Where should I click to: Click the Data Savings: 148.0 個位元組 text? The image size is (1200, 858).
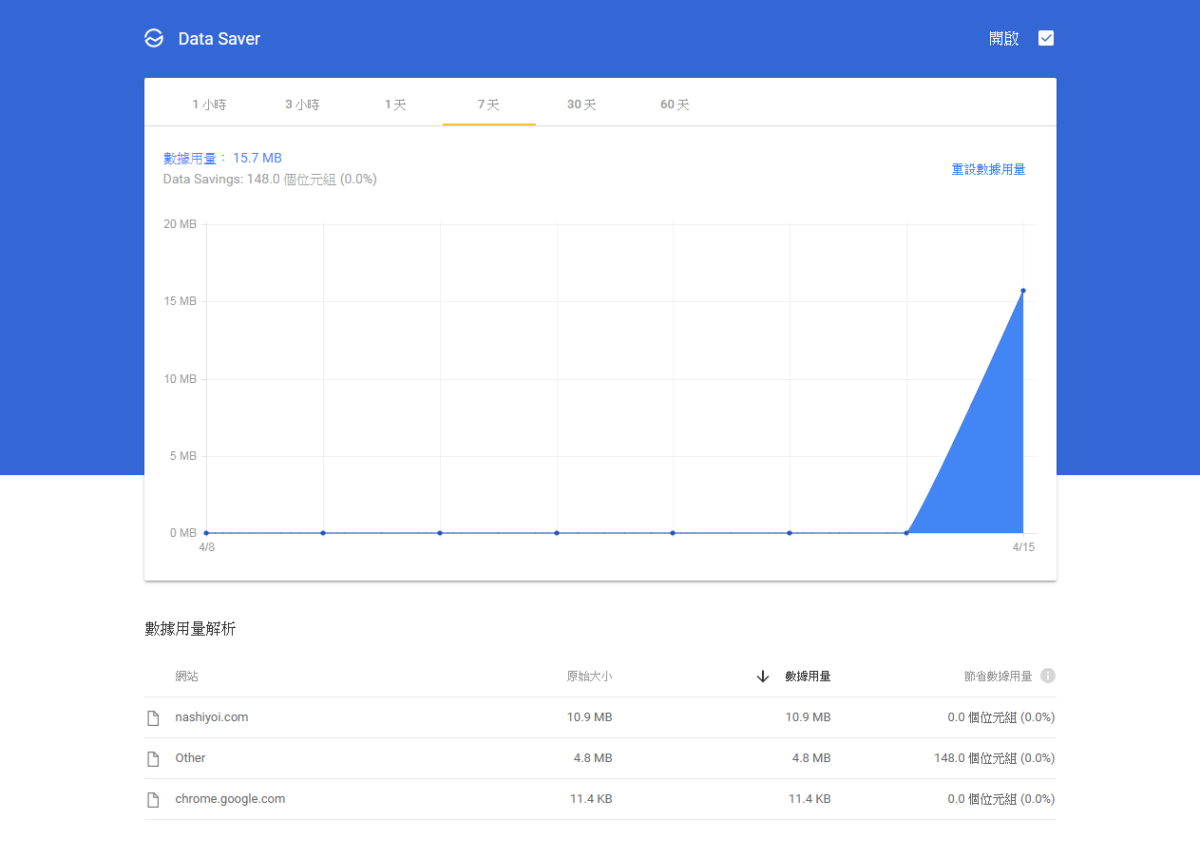tap(270, 179)
